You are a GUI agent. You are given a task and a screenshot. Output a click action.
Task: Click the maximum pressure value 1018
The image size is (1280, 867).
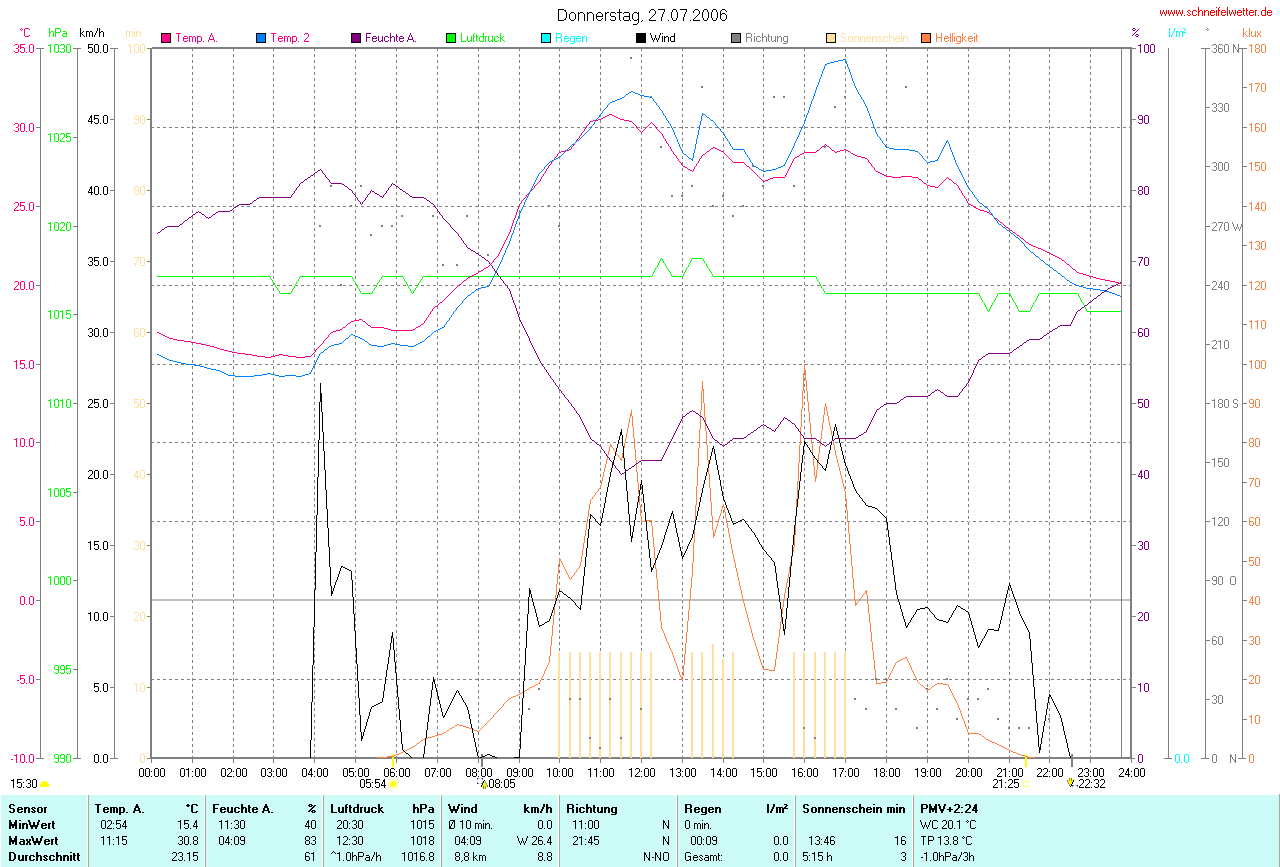point(422,840)
